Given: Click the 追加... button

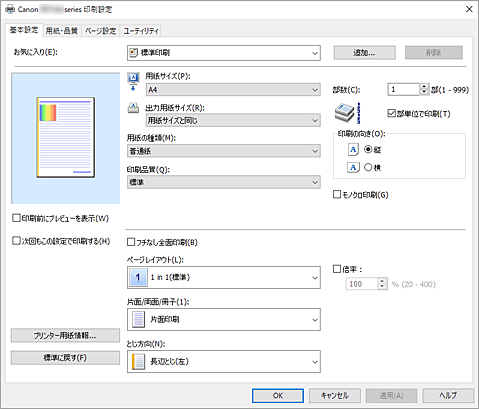Looking at the screenshot, I should point(365,53).
